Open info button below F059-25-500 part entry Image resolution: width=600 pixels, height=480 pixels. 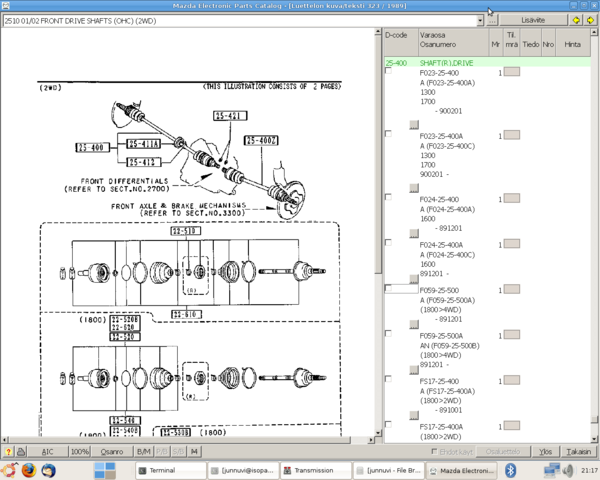(x=414, y=324)
